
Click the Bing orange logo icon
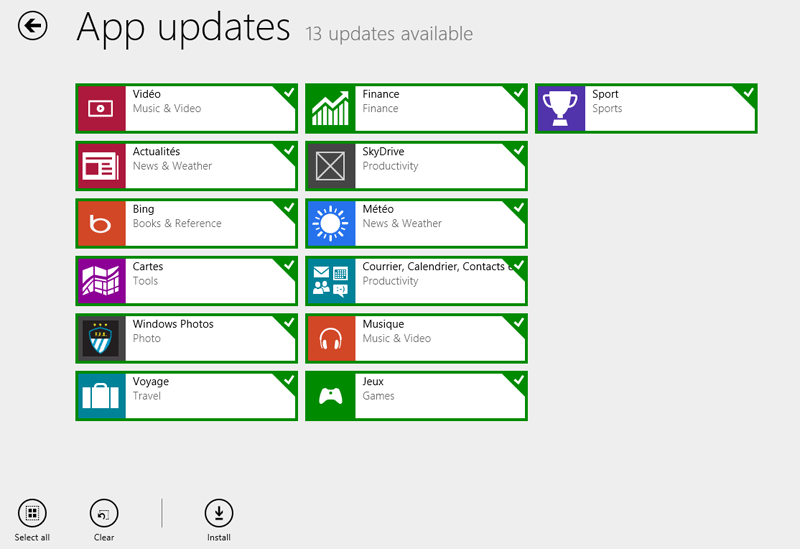101,223
